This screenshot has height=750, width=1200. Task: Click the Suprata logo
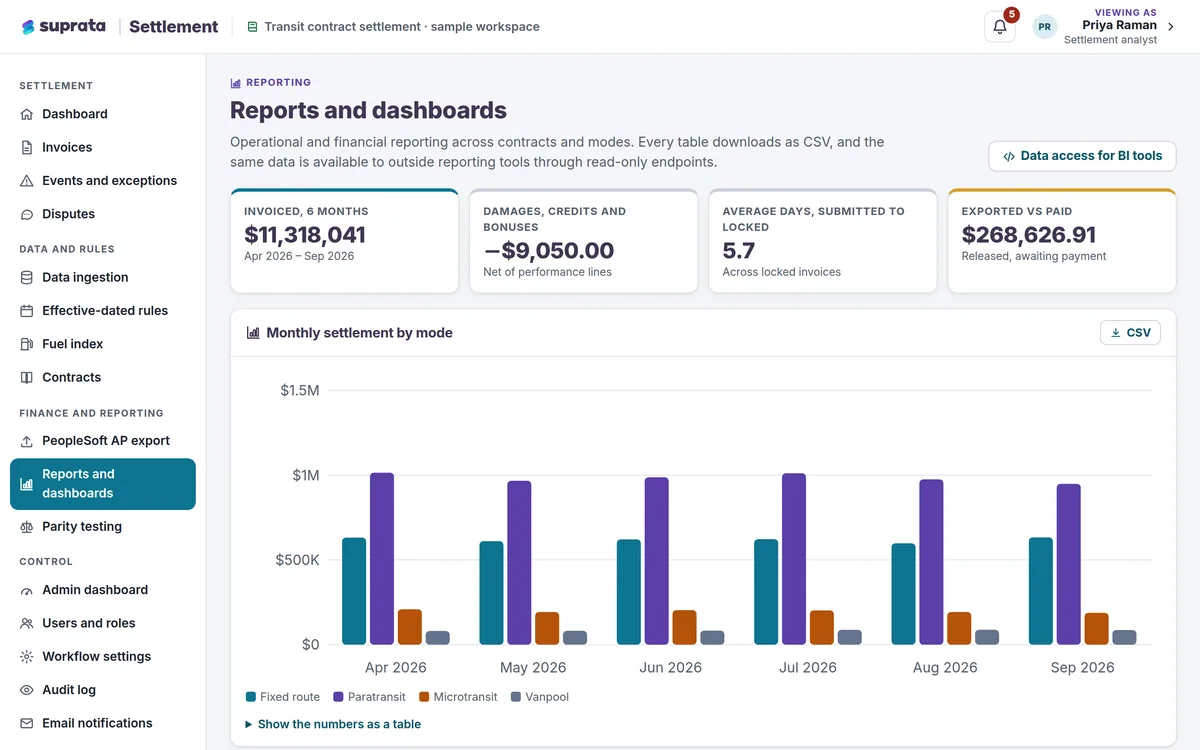click(63, 27)
